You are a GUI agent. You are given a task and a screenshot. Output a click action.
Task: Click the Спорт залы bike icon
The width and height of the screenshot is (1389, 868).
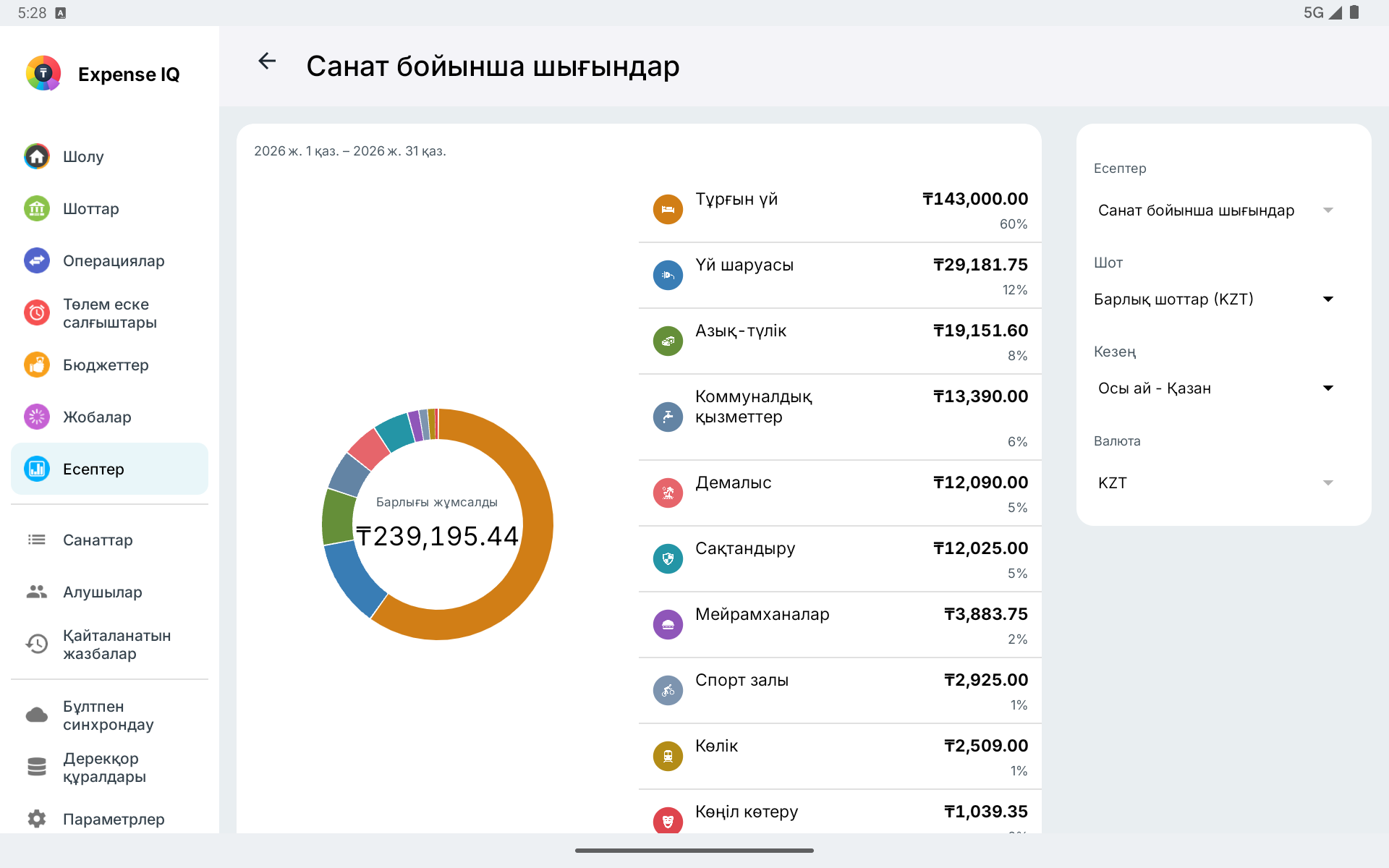pyautogui.click(x=668, y=691)
